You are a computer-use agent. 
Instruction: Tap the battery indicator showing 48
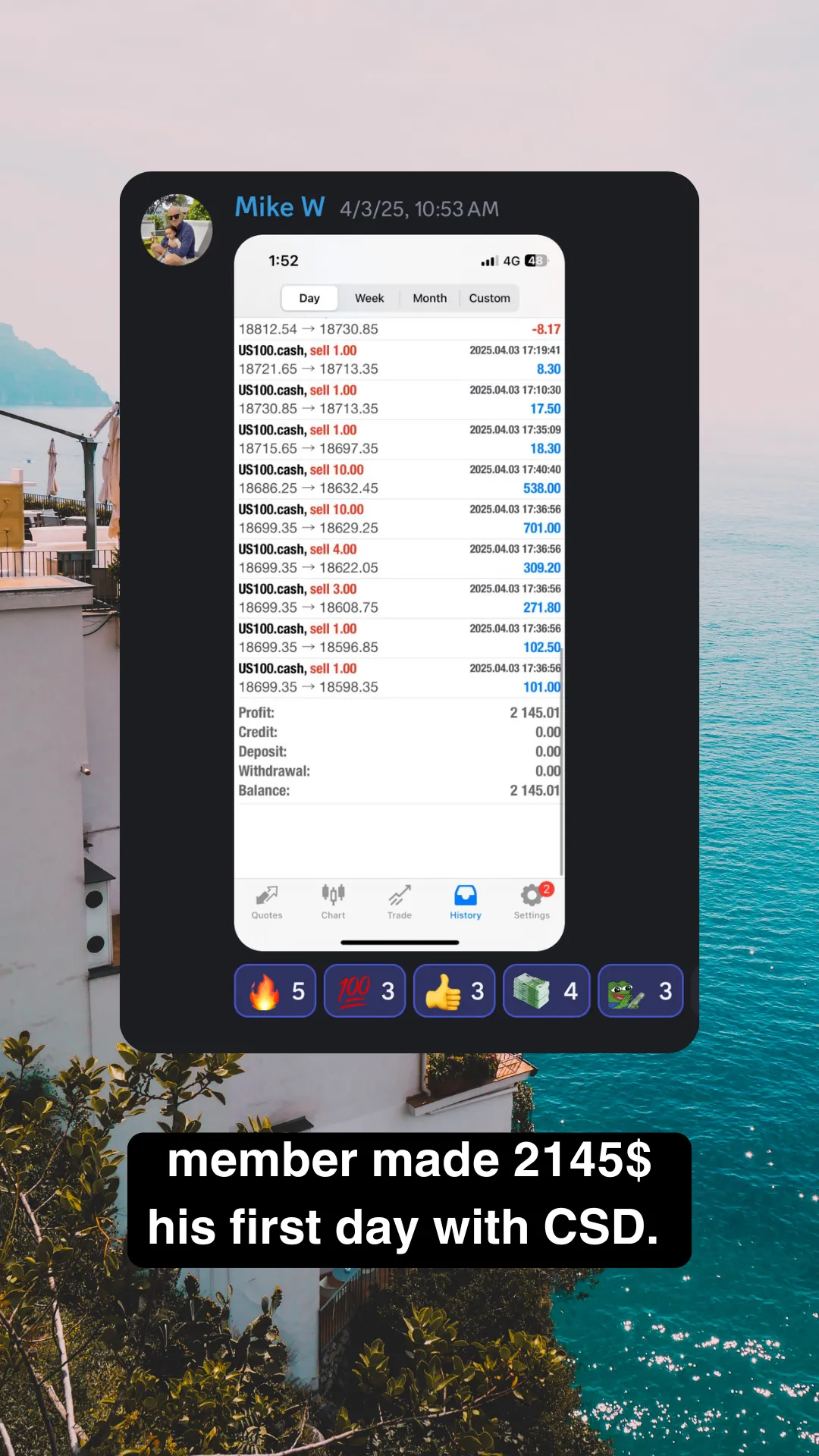(x=536, y=261)
